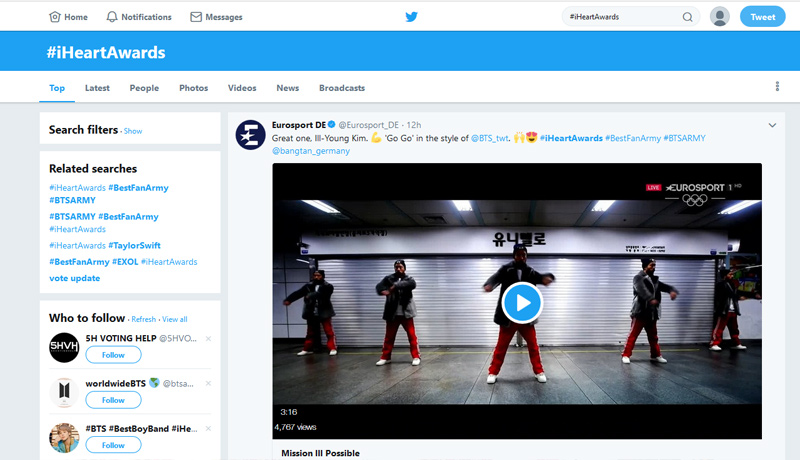Image resolution: width=800 pixels, height=460 pixels.
Task: Click the #TaylorSwift related search
Action: pos(105,245)
